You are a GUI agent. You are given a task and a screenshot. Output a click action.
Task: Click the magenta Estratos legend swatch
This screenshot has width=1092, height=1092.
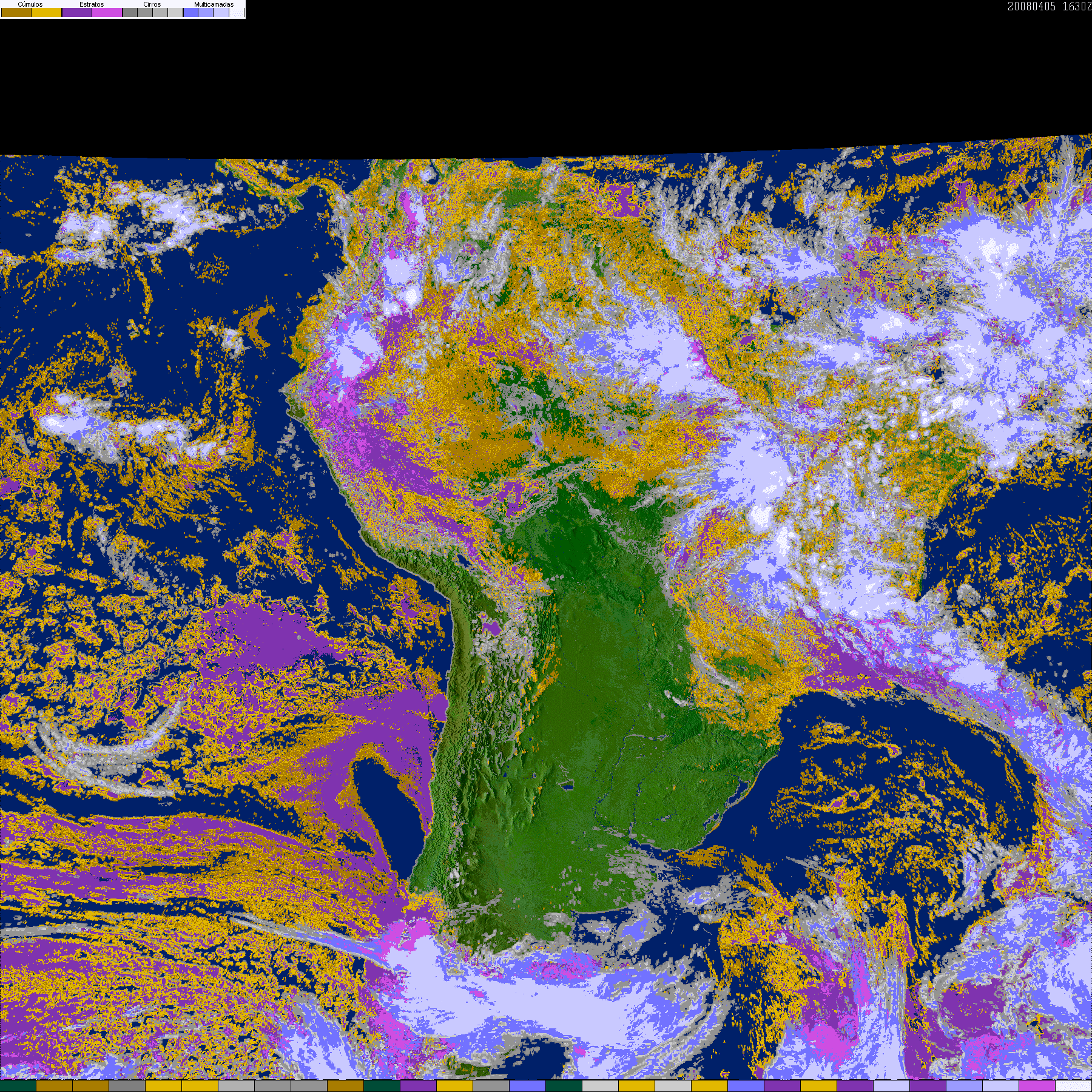pyautogui.click(x=107, y=12)
